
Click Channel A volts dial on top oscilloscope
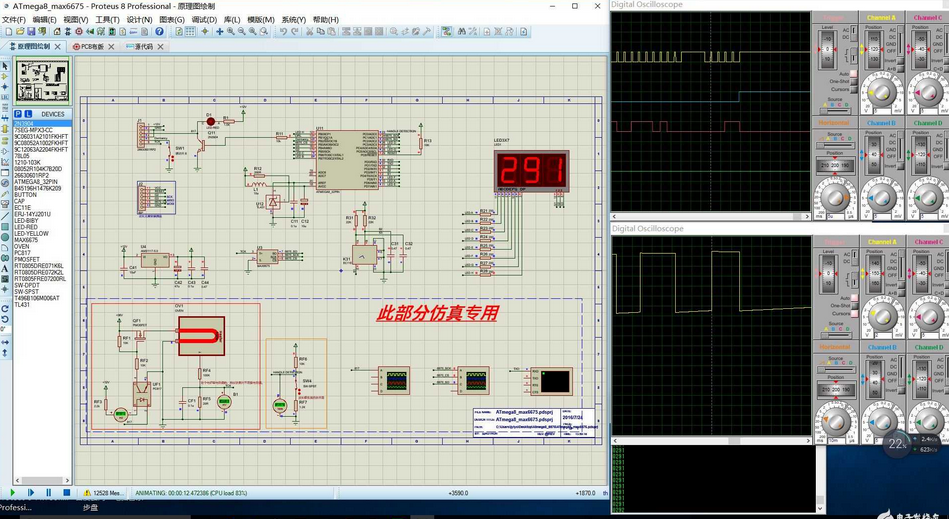(882, 94)
